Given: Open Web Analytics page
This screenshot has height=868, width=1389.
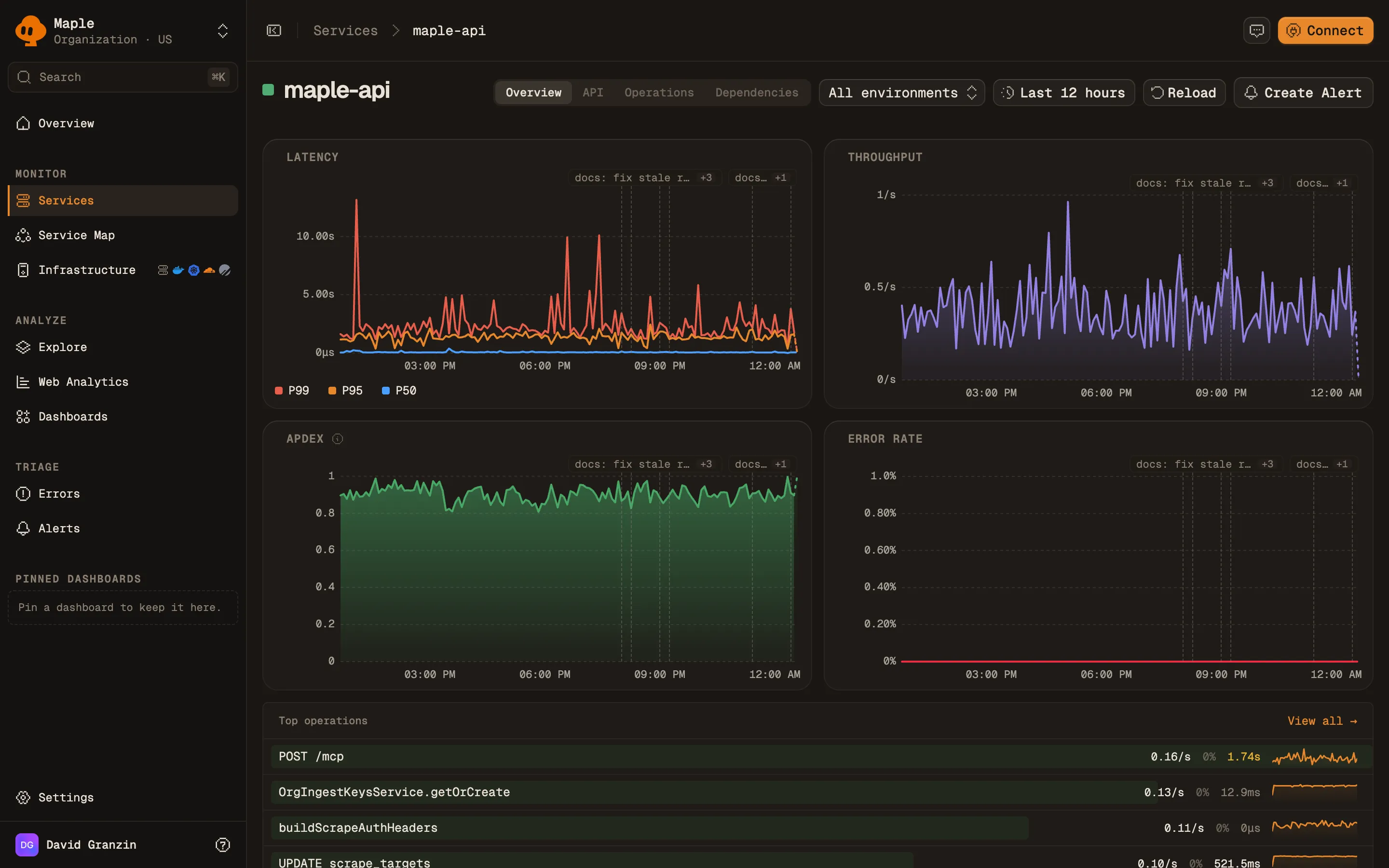Looking at the screenshot, I should click(123, 382).
